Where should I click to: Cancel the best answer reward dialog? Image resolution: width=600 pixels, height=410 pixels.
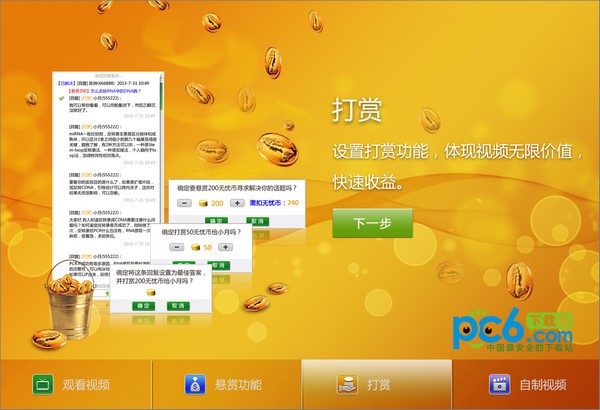tap(178, 305)
